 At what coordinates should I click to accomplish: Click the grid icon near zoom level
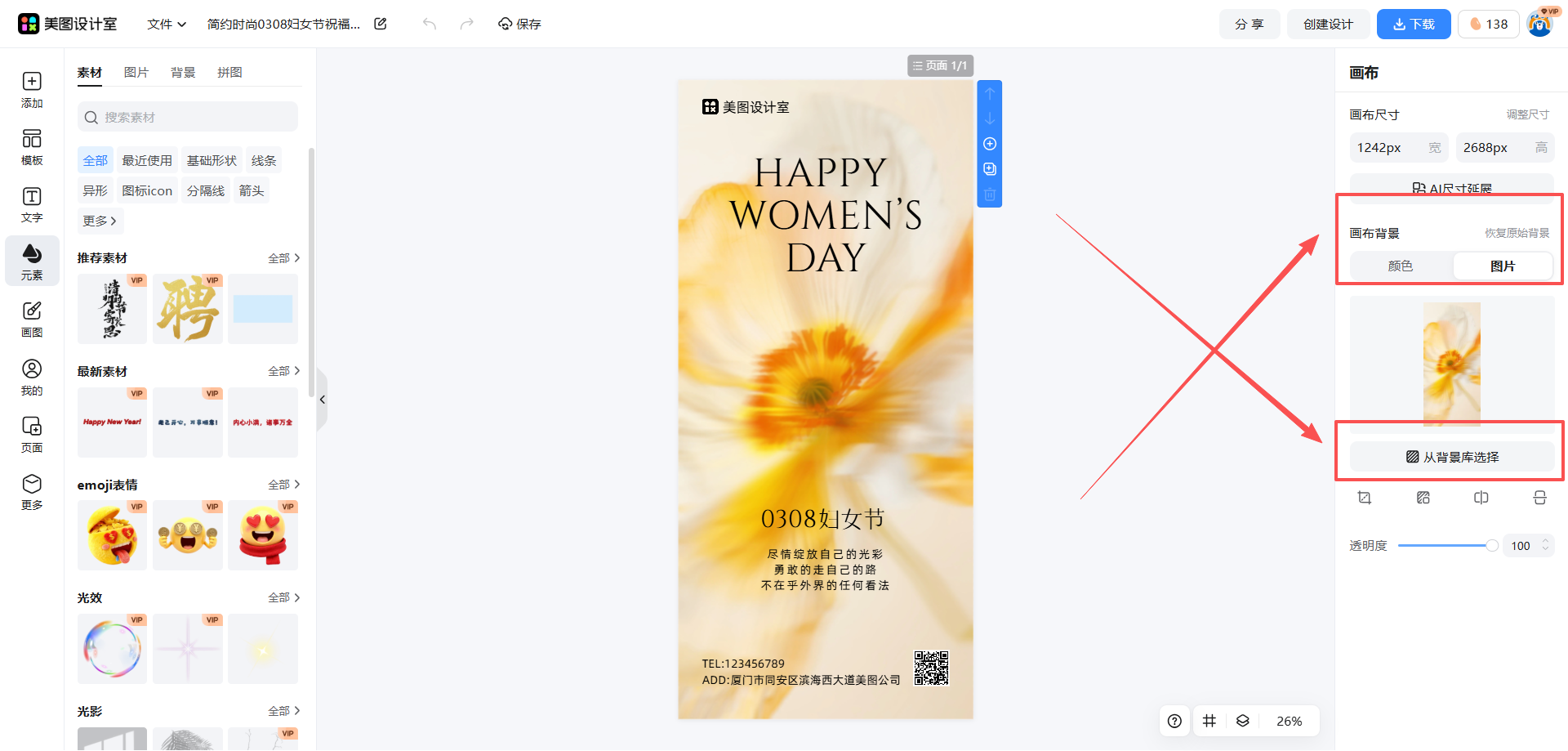[x=1209, y=721]
